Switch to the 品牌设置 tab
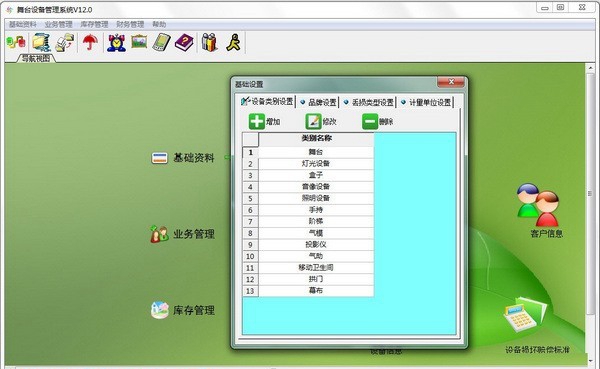 [x=318, y=102]
